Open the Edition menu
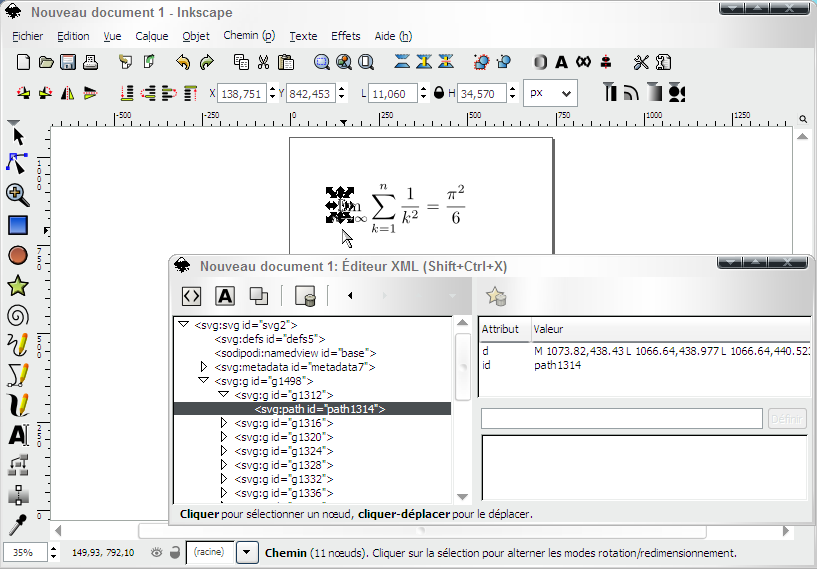 [x=73, y=36]
